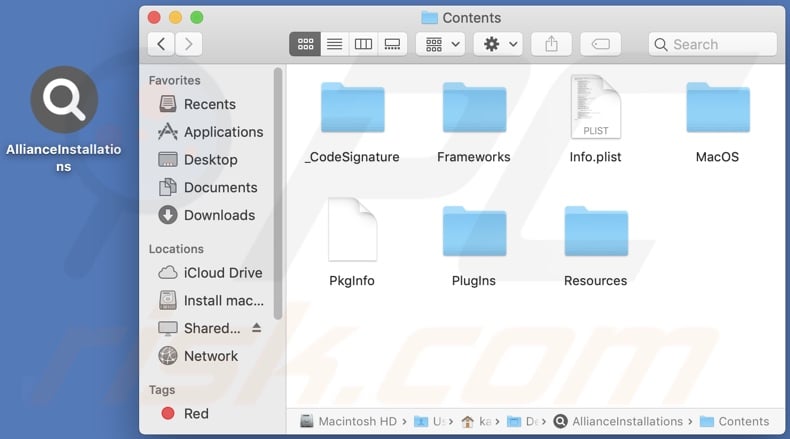Open Applications in the sidebar

(211, 132)
